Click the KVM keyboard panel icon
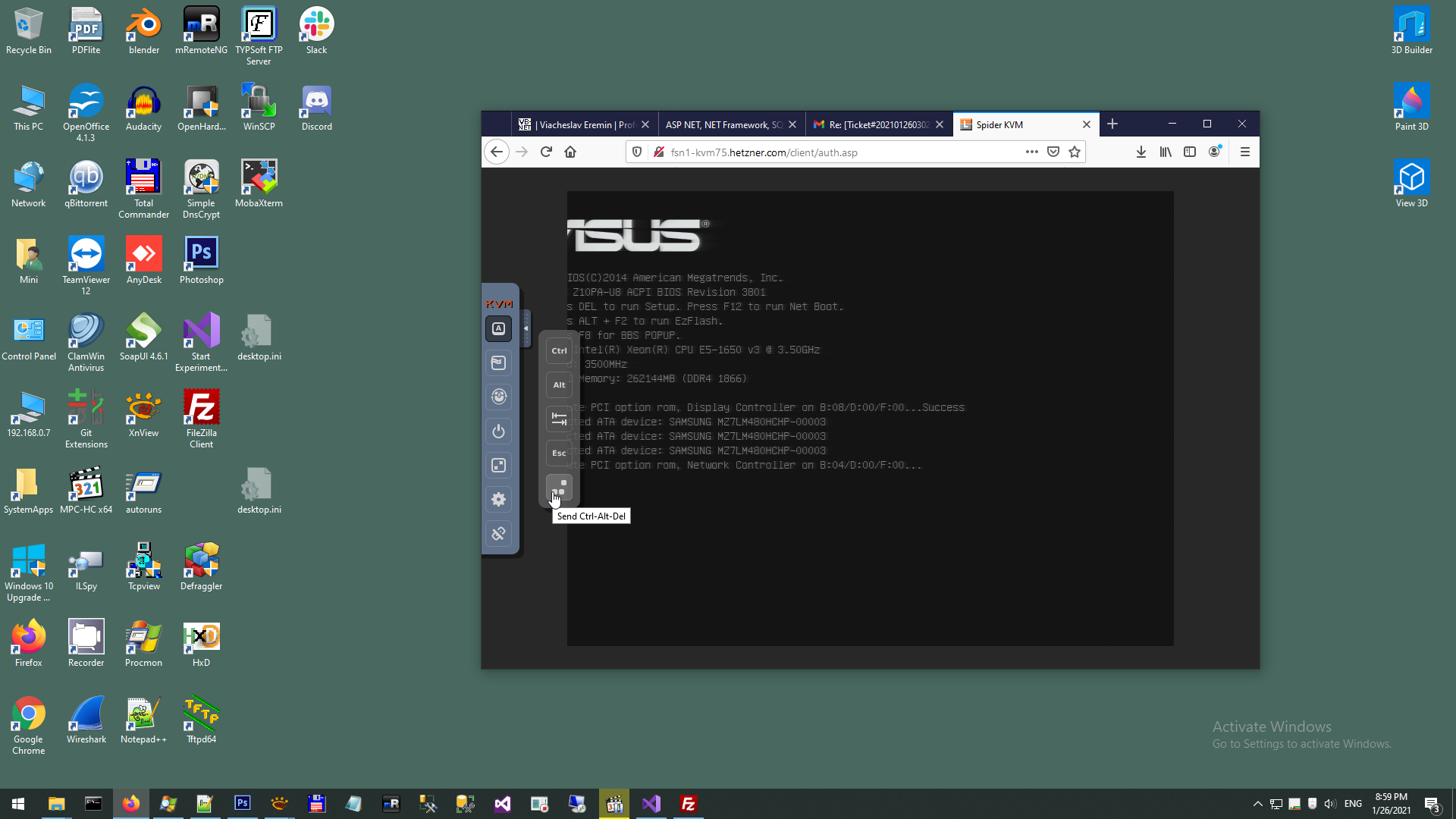Image resolution: width=1456 pixels, height=819 pixels. point(498,329)
